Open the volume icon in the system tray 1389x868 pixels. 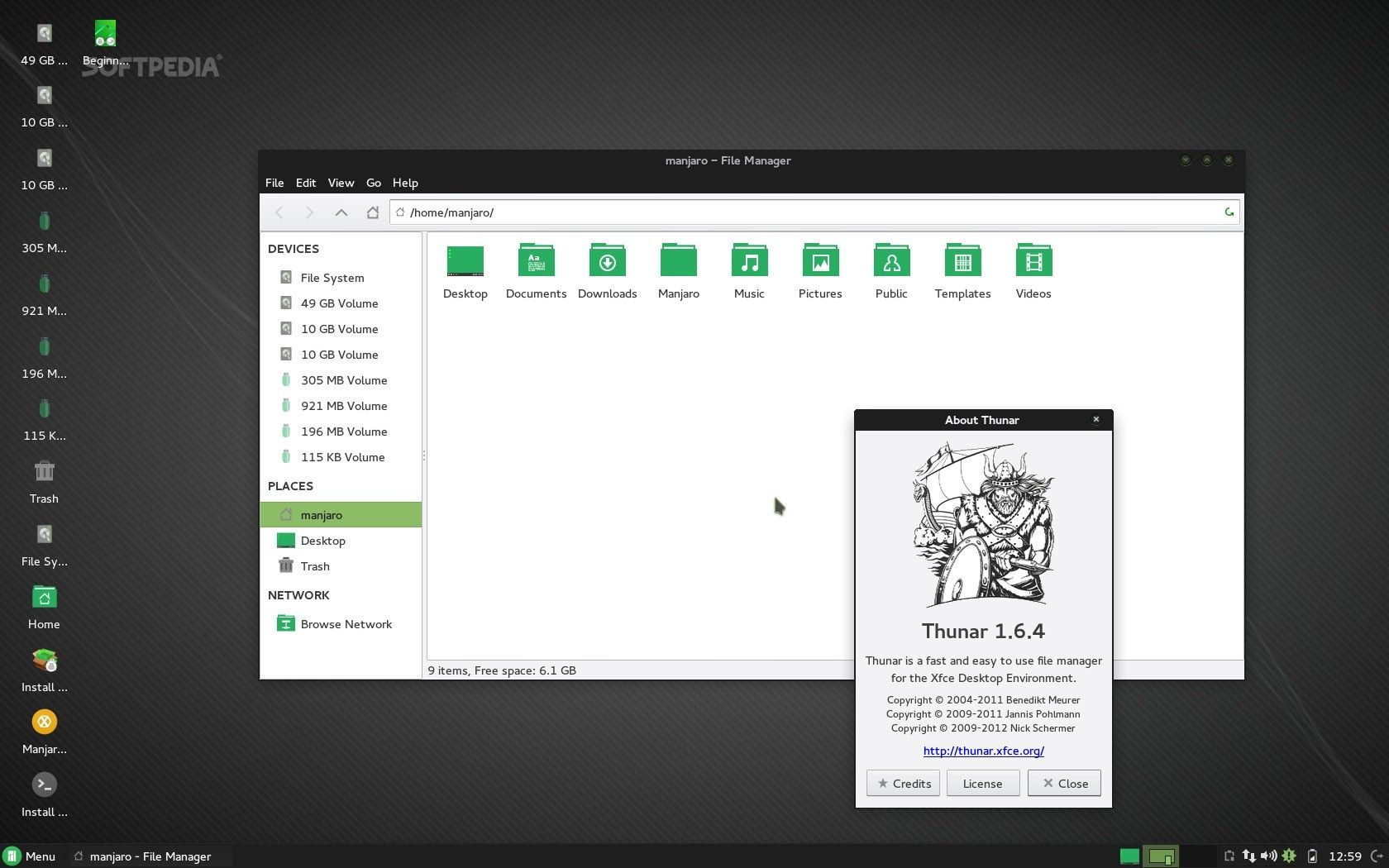pos(1271,856)
